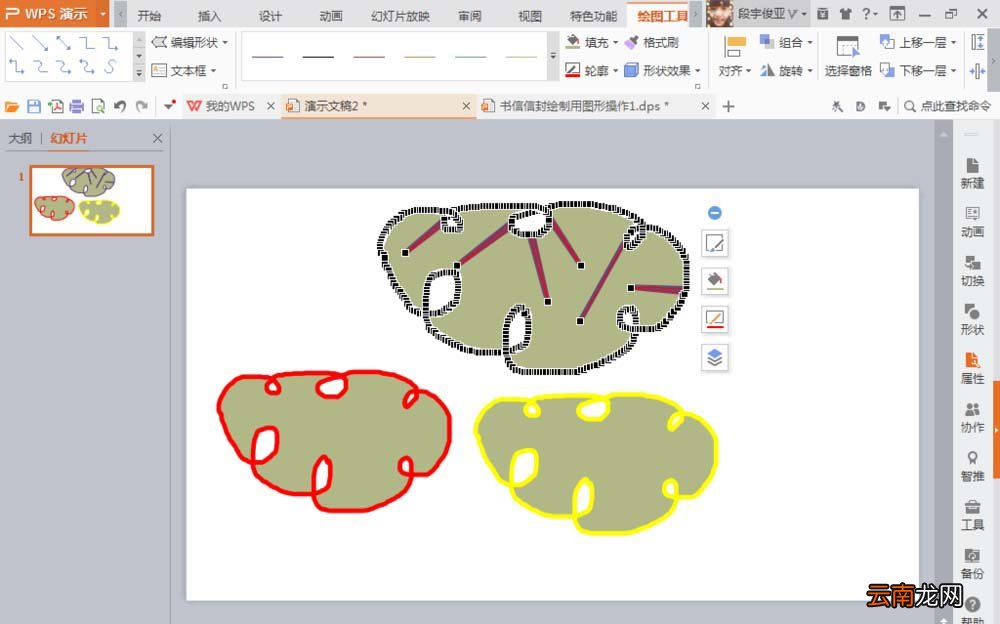Show the 大纲 outline panel tab
Screen dimensions: 1000x624
(x=20, y=138)
